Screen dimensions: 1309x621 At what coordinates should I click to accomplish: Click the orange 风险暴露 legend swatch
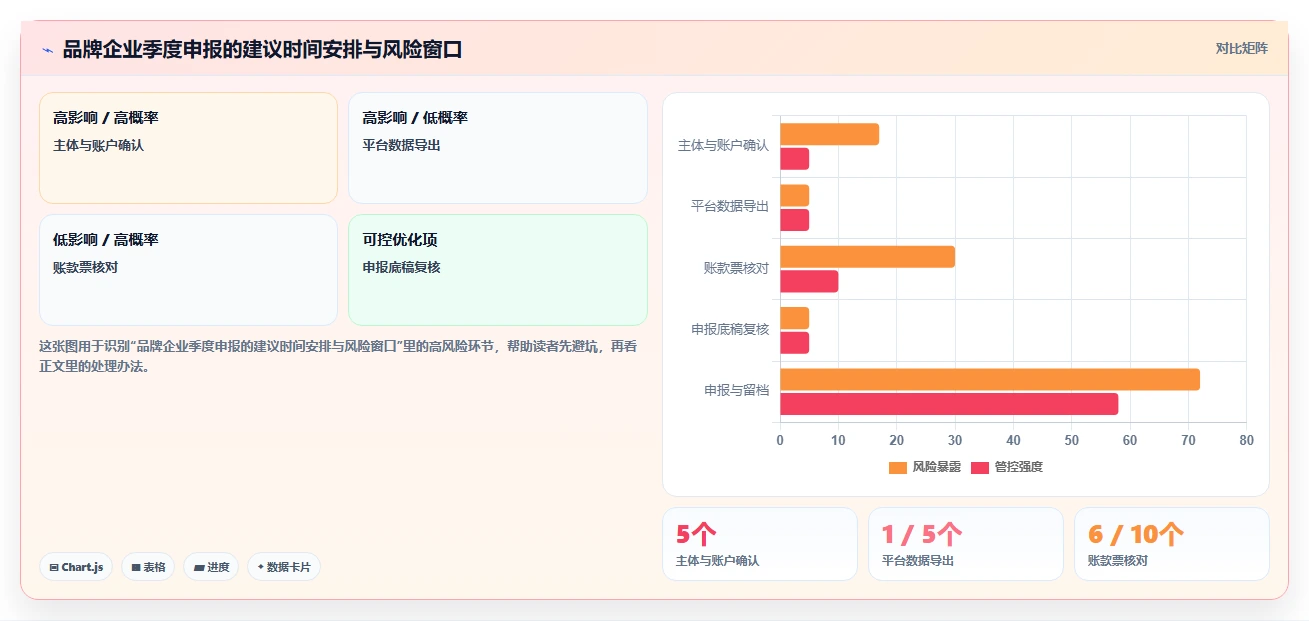tap(897, 467)
